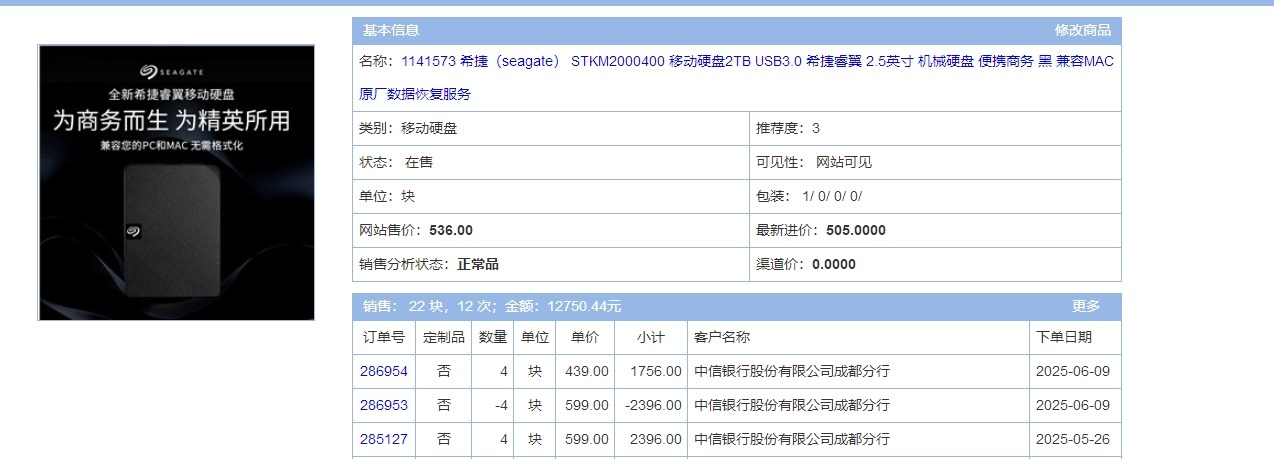This screenshot has height=459, width=1274.
Task: Click the 渠道价 0.0000 cell
Action: 935,264
